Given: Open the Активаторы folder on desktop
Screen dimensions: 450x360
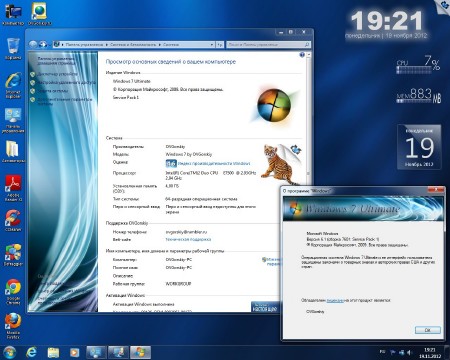Looking at the screenshot, I should tap(13, 152).
